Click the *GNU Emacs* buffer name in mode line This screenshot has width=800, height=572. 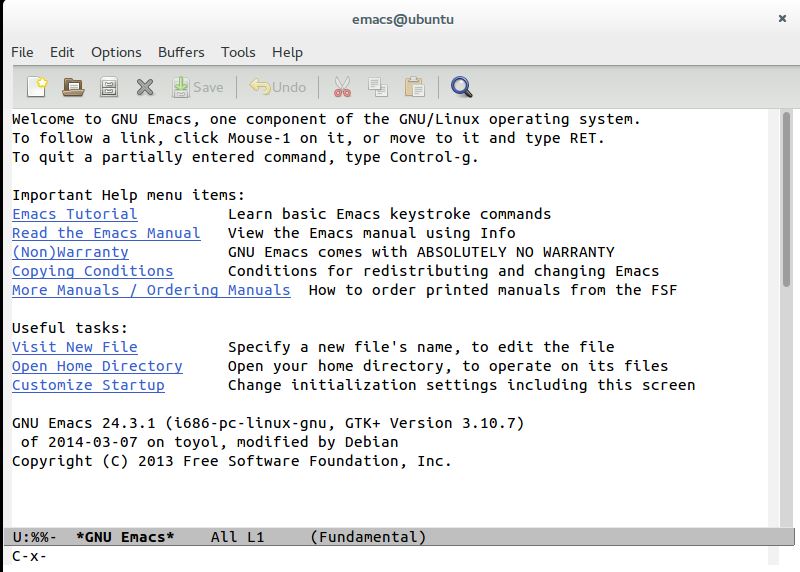(x=125, y=537)
